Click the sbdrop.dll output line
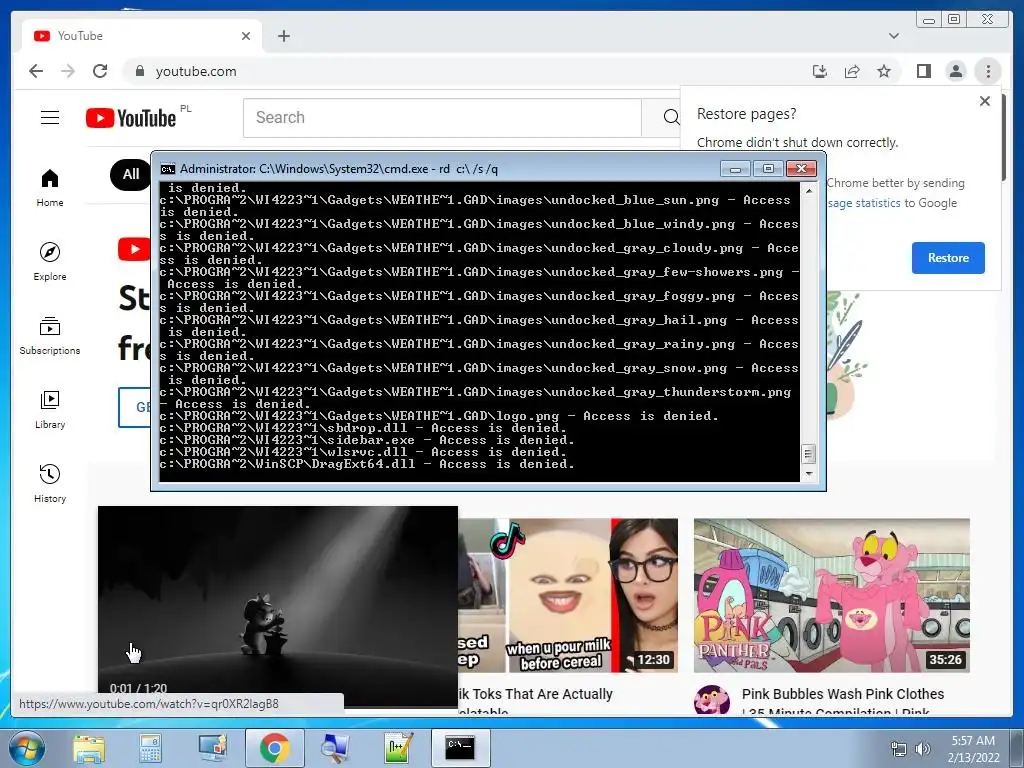 pyautogui.click(x=363, y=428)
